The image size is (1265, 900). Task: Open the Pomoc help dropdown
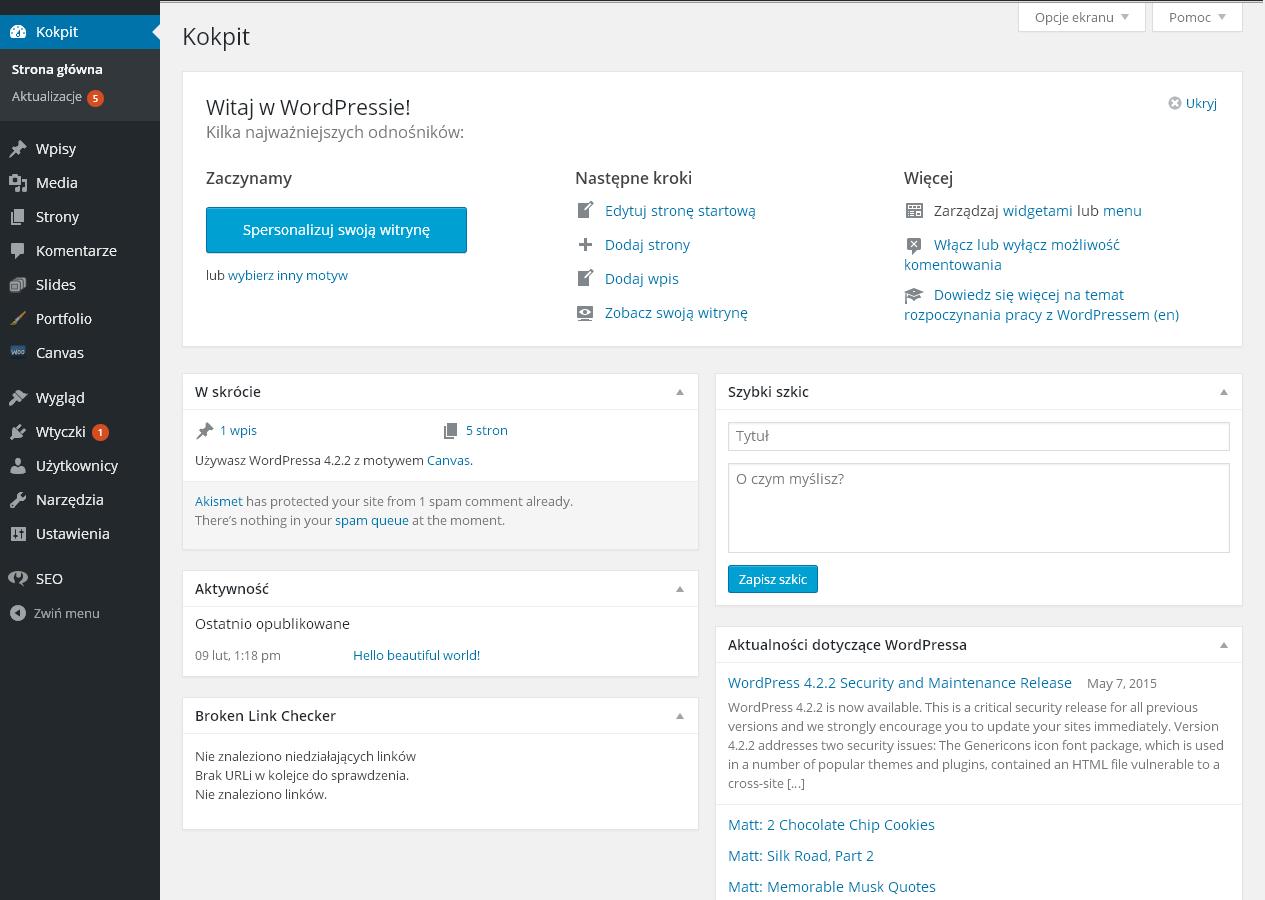click(1197, 17)
